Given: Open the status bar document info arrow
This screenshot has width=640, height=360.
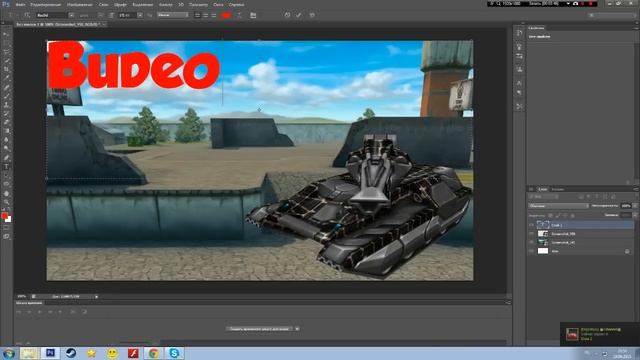Looking at the screenshot, I should click(96, 297).
